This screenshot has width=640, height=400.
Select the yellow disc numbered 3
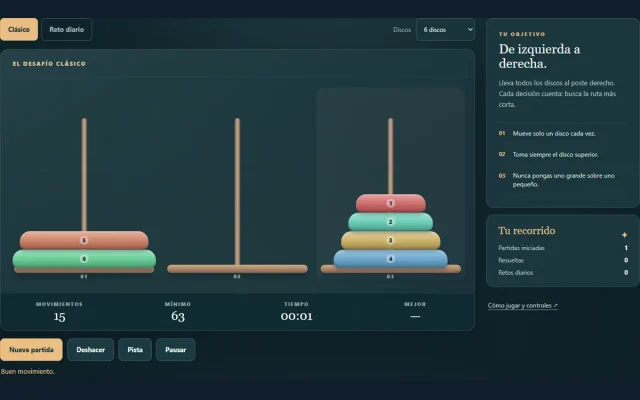[x=391, y=240]
